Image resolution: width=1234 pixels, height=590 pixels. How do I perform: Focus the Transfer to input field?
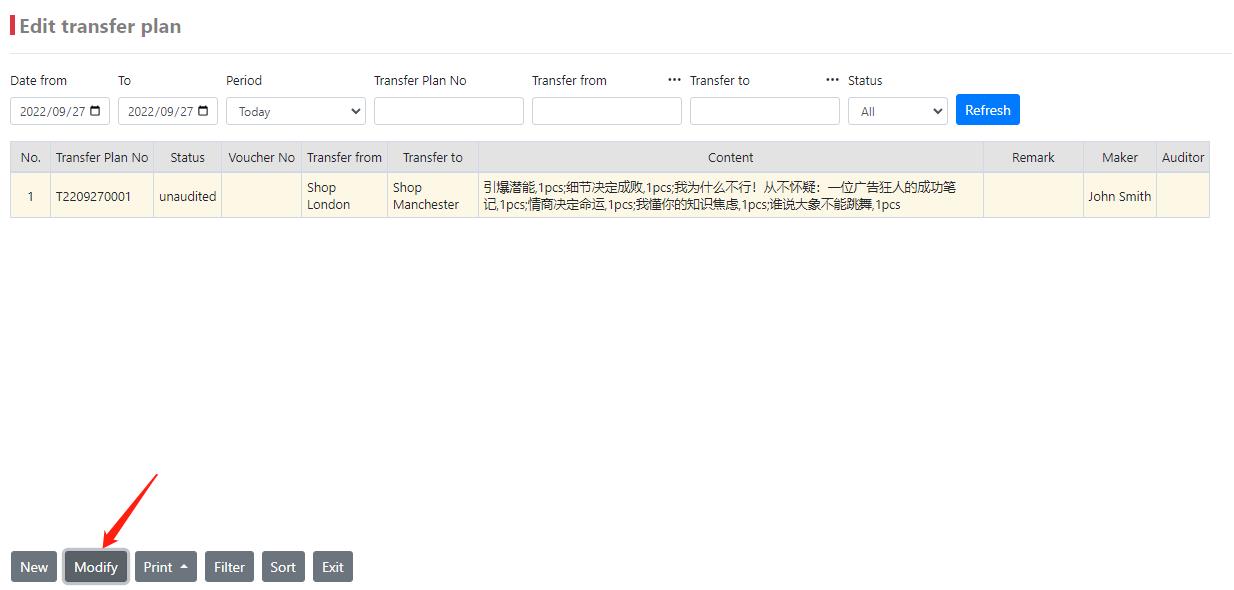point(765,111)
